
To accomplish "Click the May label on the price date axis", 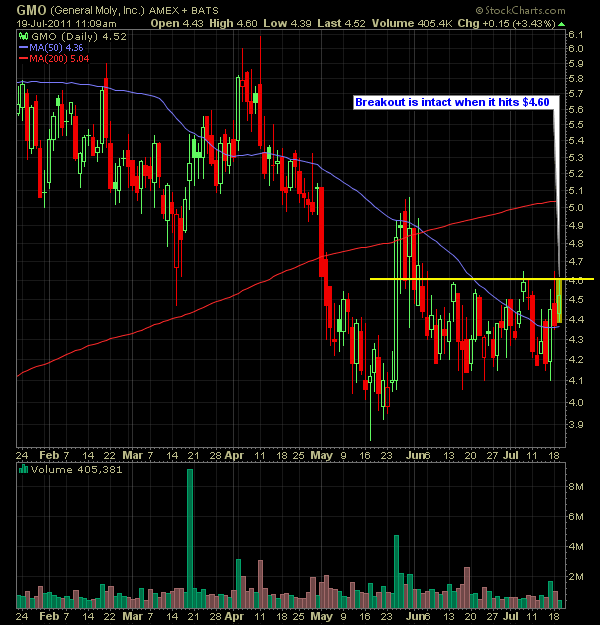I will [x=324, y=453].
